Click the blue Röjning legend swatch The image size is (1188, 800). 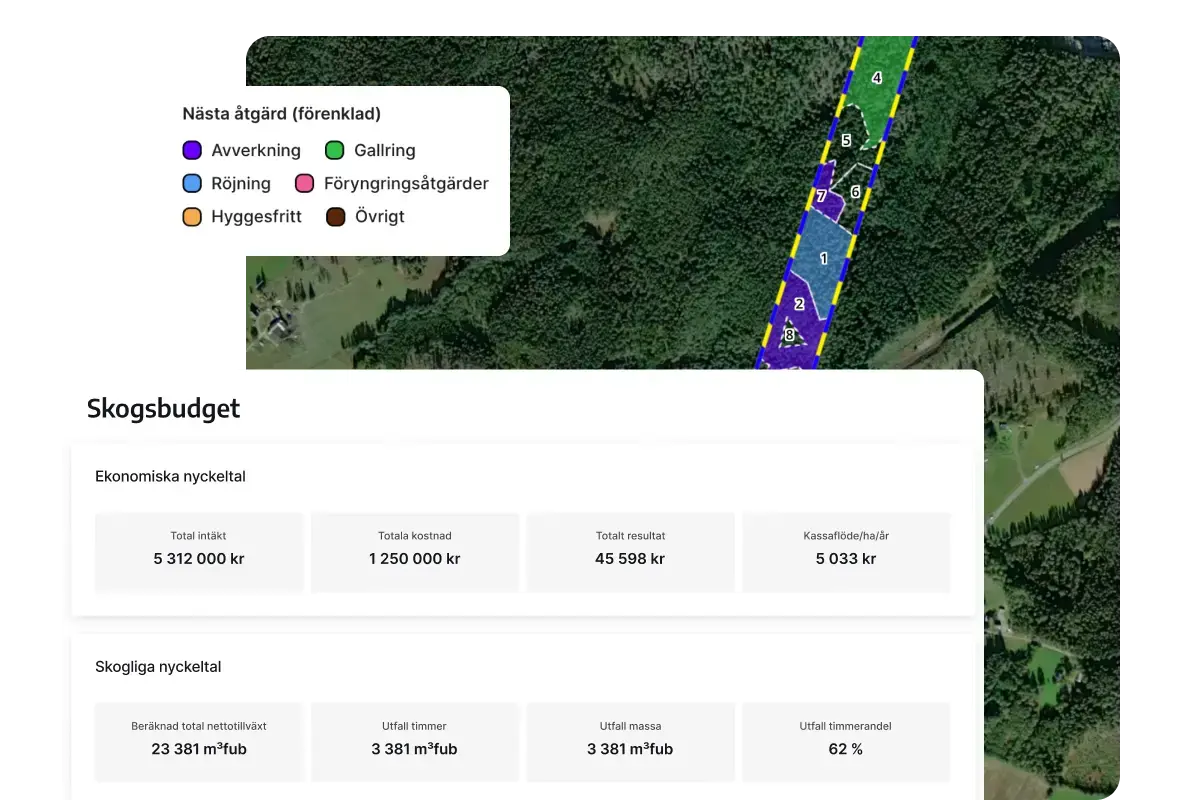pyautogui.click(x=192, y=184)
